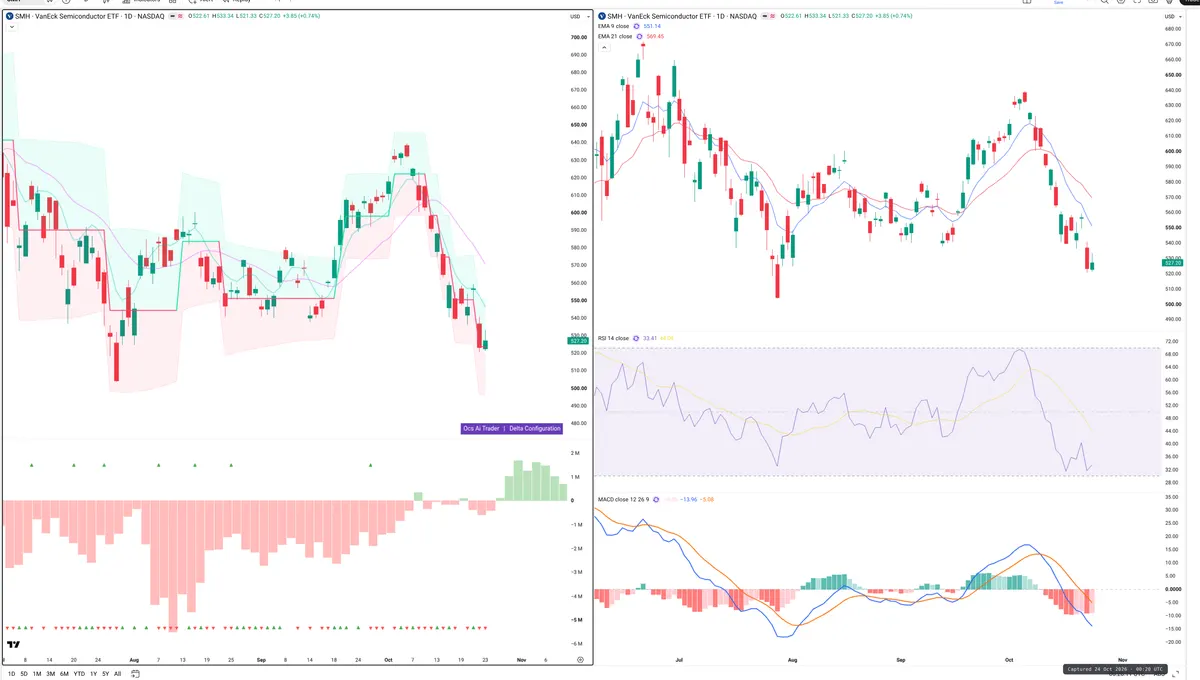Click the RSI value 33.41
The height and width of the screenshot is (680, 1200).
(x=649, y=338)
